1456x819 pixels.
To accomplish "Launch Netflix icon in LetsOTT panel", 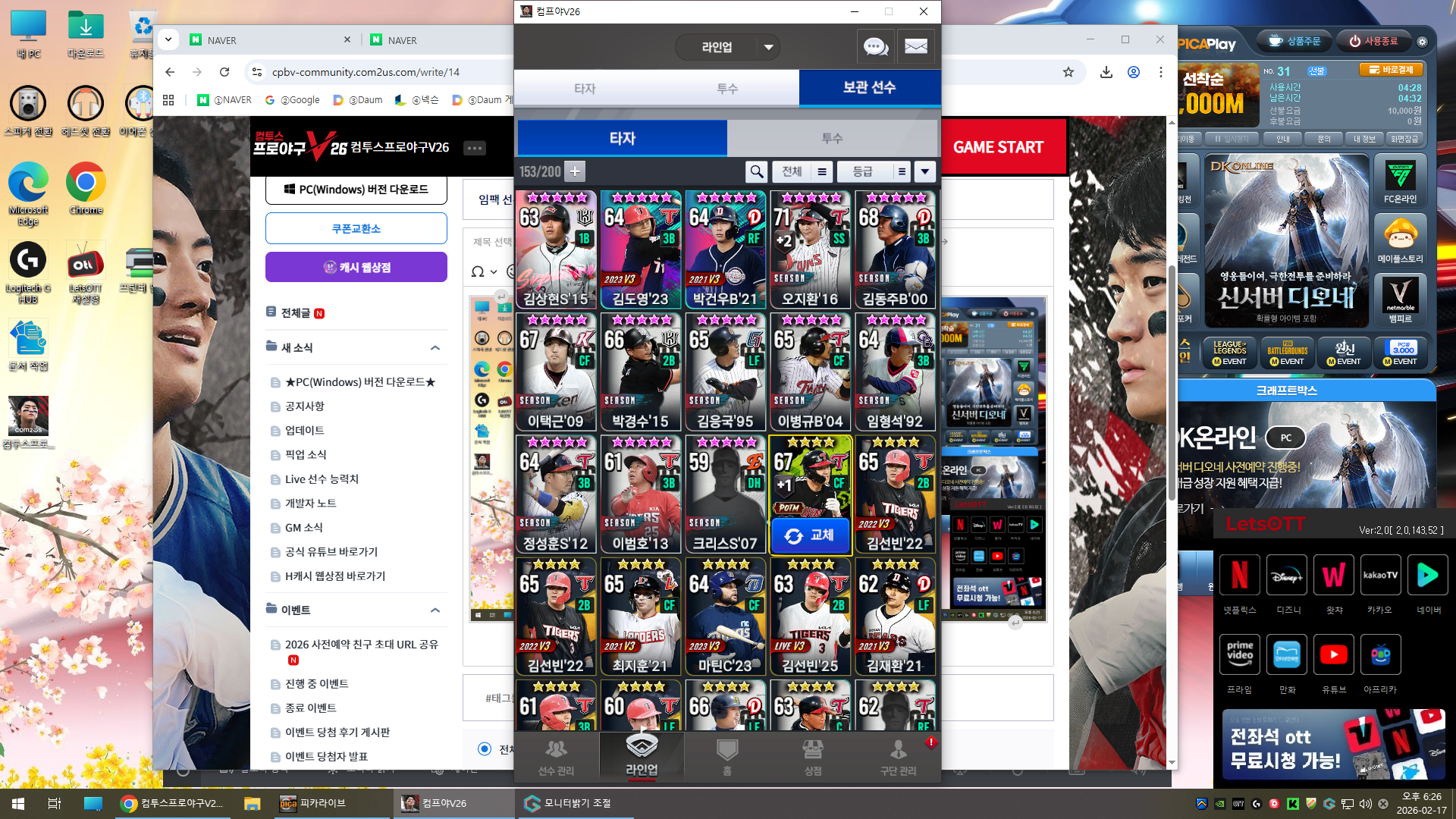I will (x=1239, y=576).
